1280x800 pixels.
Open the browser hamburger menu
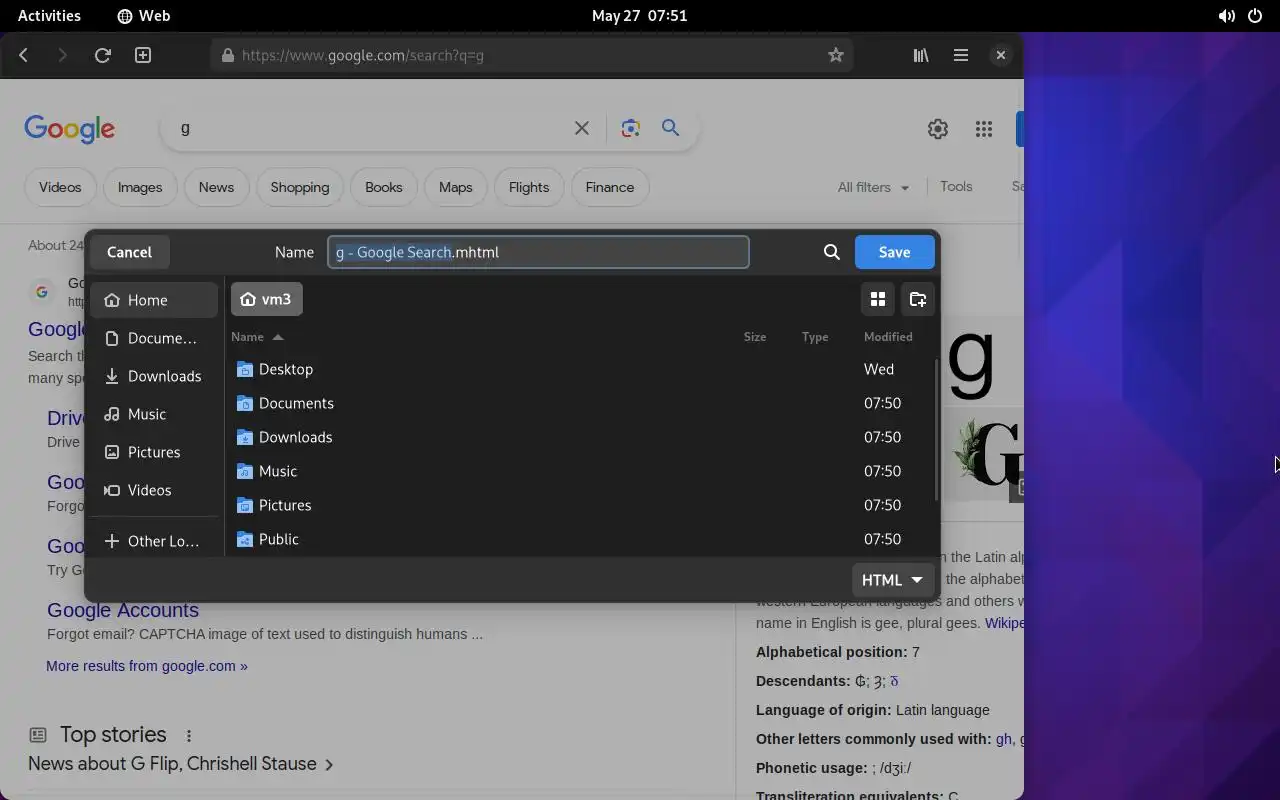pyautogui.click(x=961, y=55)
